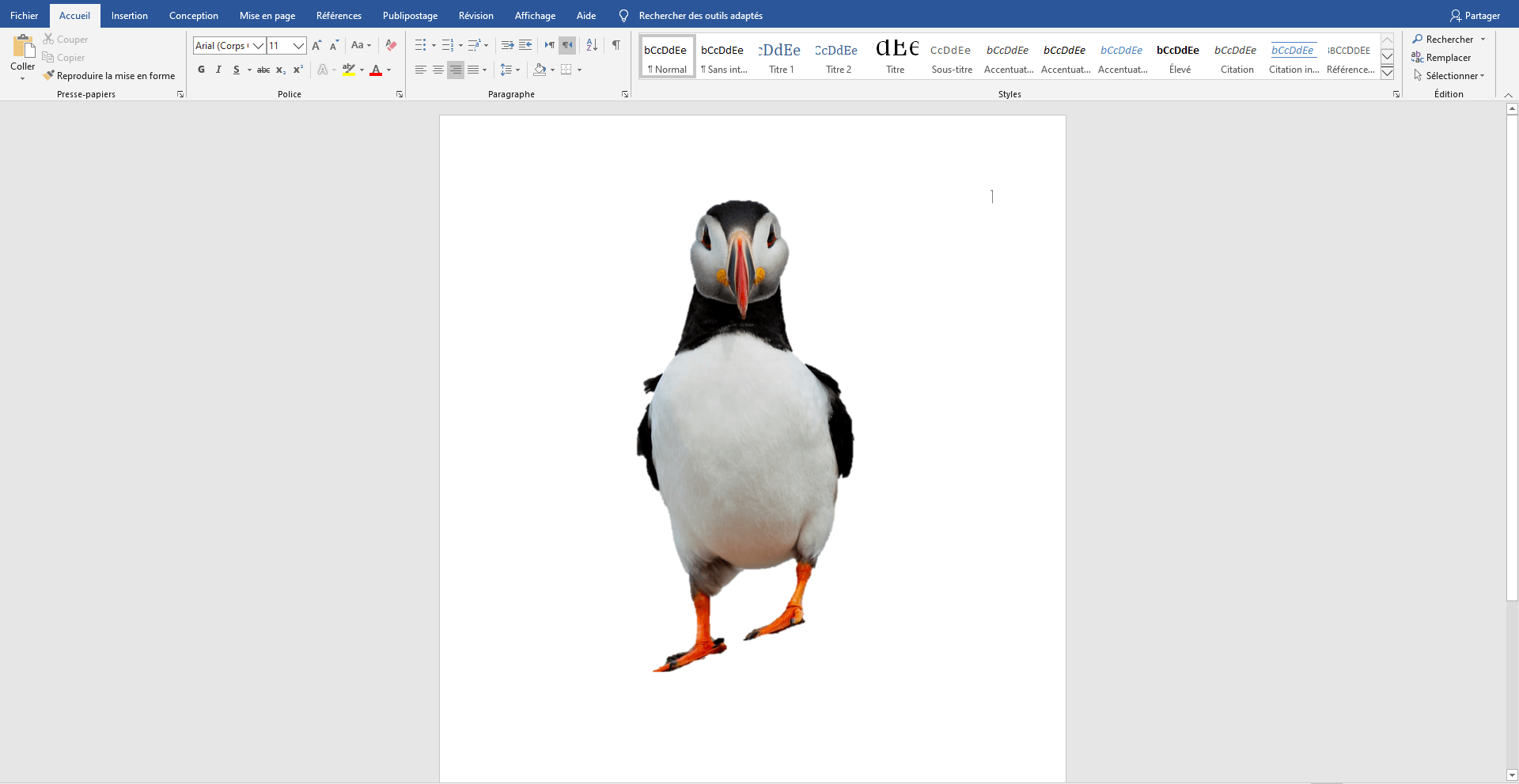The width and height of the screenshot is (1519, 784).
Task: Click the puffin image in the document
Action: click(745, 435)
